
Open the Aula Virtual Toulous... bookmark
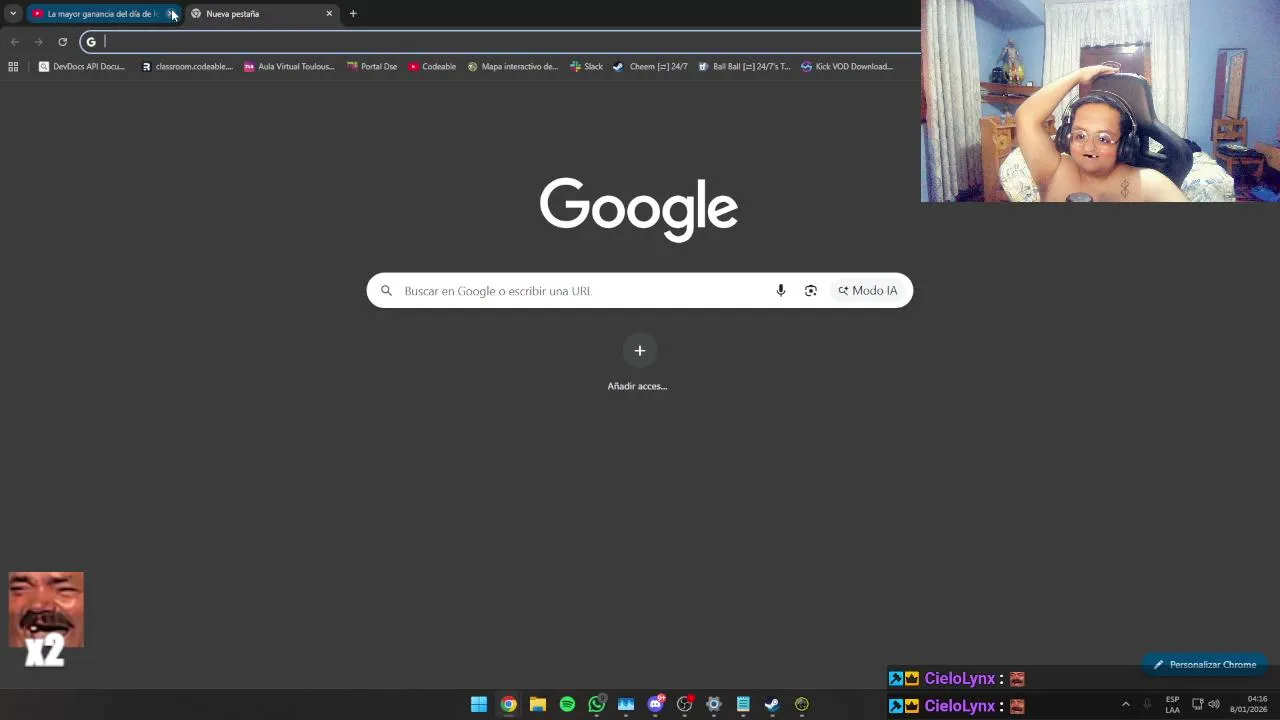pyautogui.click(x=289, y=67)
